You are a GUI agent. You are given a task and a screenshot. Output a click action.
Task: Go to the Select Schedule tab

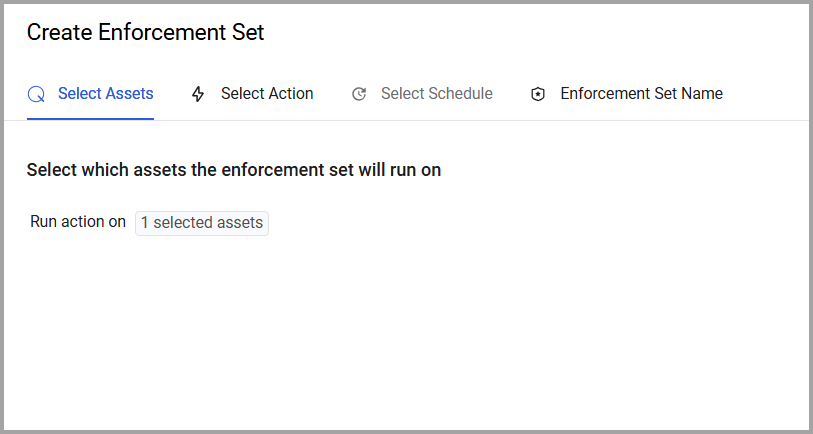click(x=422, y=94)
